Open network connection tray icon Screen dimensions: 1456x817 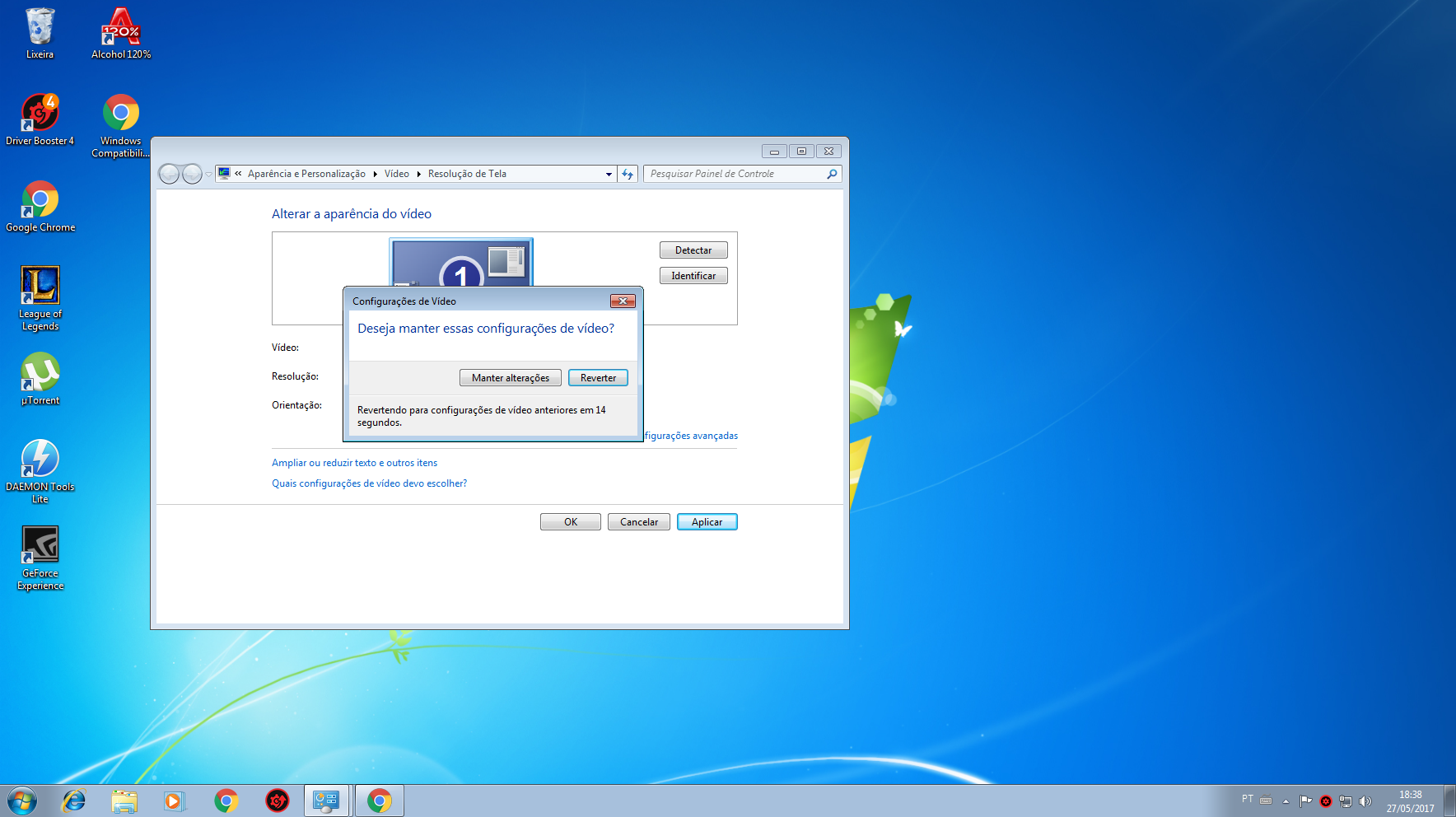(1346, 801)
